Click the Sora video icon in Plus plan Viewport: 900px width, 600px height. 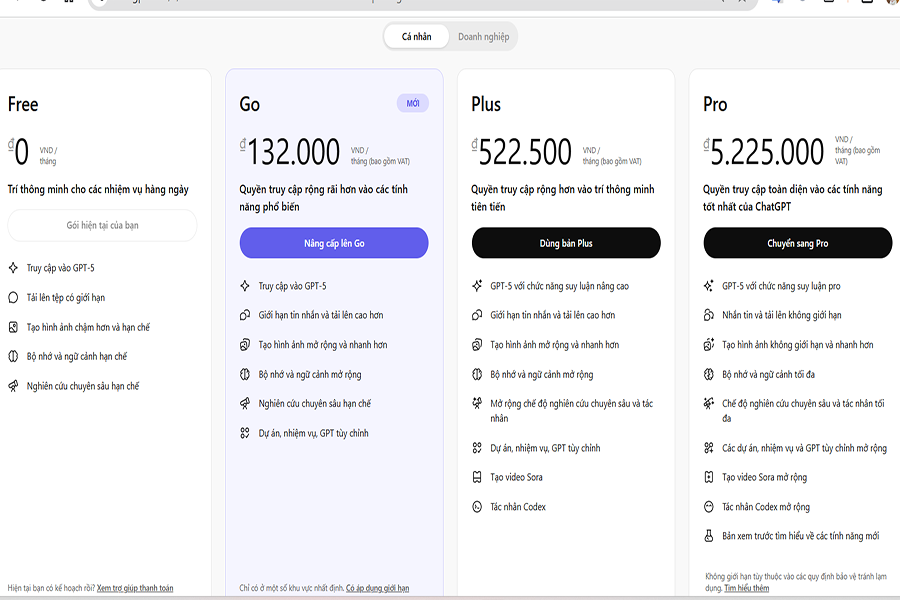coord(477,477)
